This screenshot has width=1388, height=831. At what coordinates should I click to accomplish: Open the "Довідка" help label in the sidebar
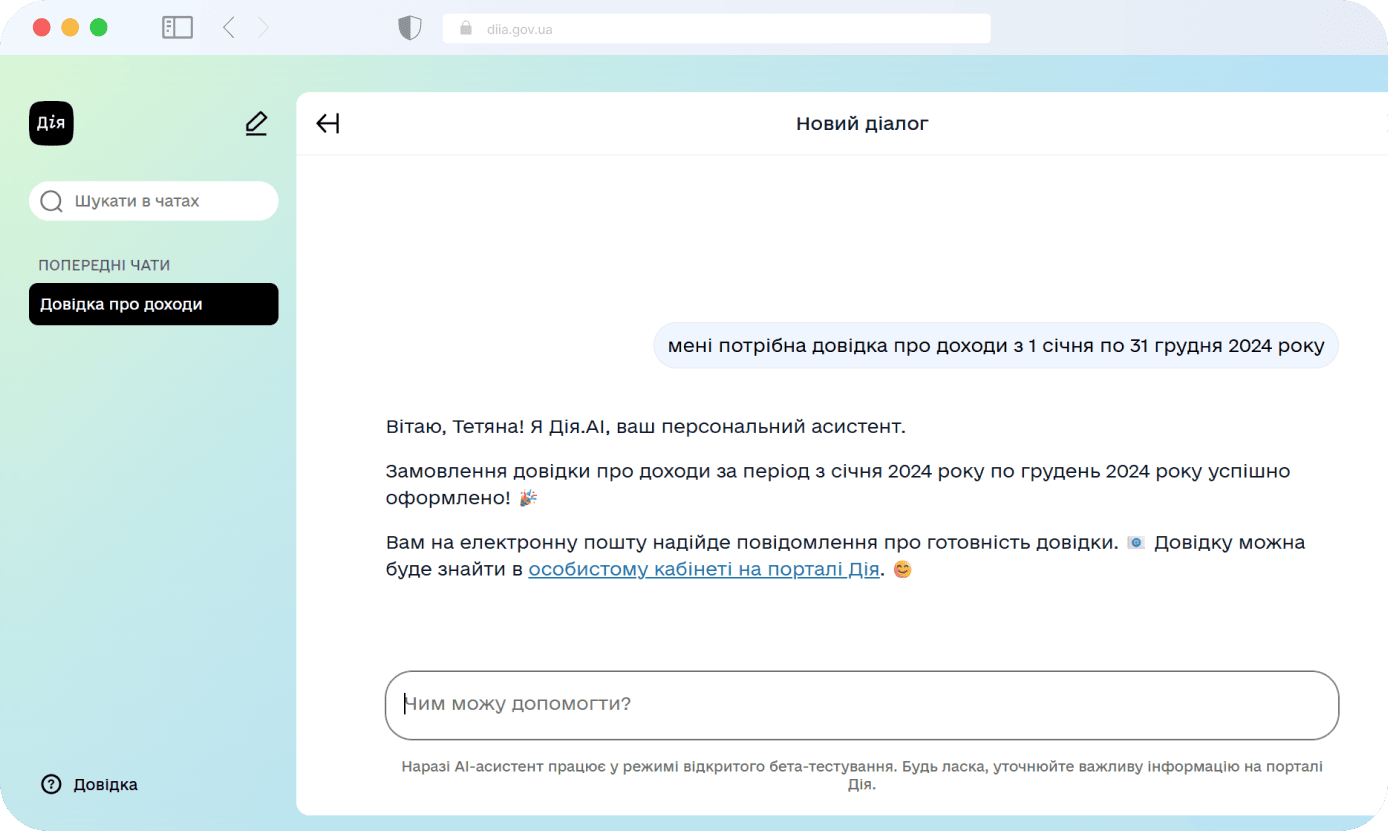(105, 784)
